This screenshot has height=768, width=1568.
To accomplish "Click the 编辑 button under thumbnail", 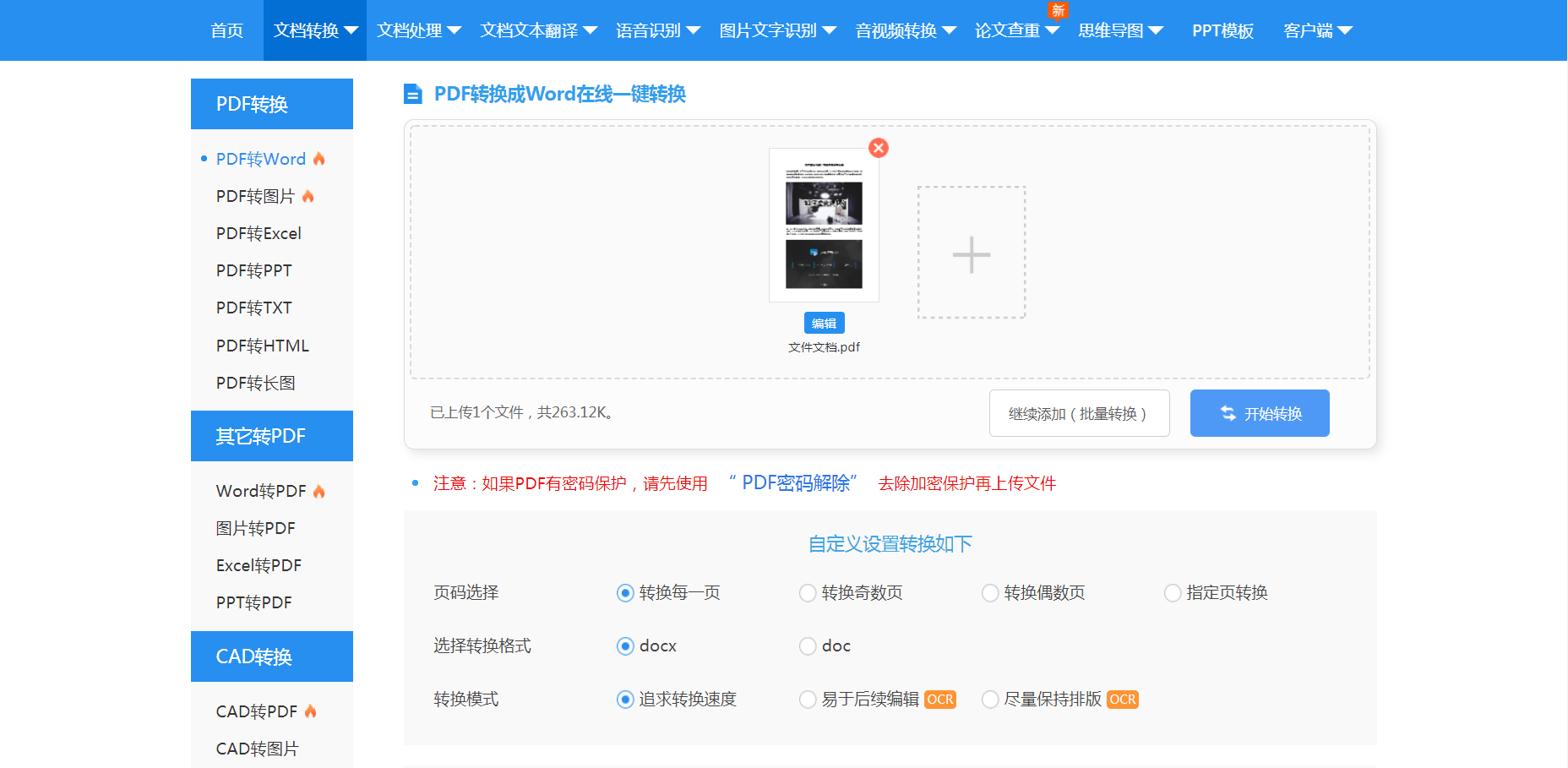I will click(x=824, y=324).
